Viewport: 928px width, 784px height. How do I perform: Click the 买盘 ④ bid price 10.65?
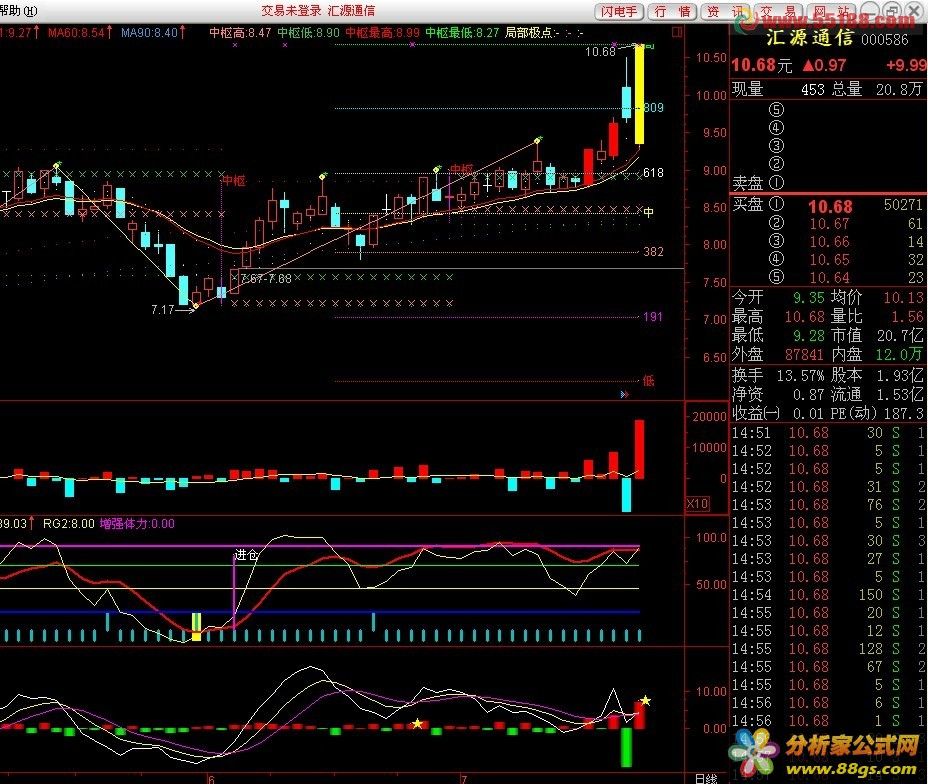click(830, 259)
